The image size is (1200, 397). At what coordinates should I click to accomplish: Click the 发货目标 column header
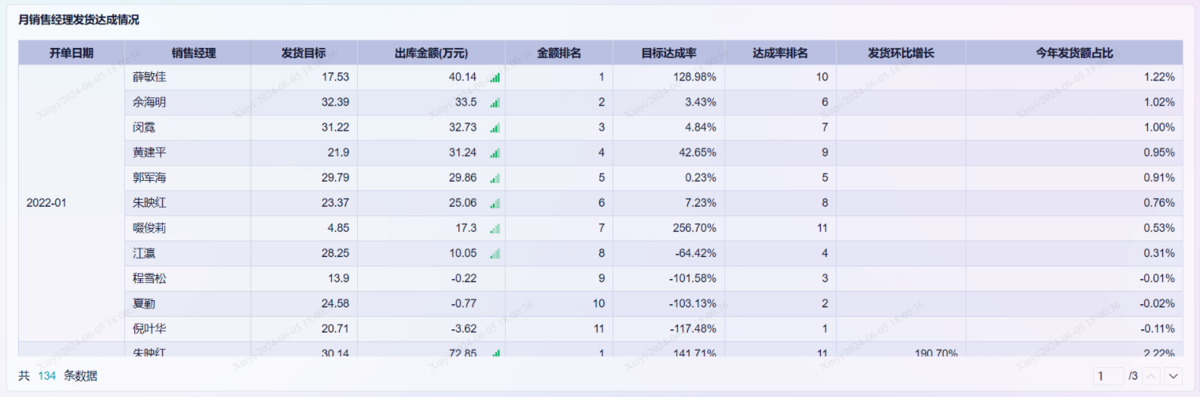[304, 53]
